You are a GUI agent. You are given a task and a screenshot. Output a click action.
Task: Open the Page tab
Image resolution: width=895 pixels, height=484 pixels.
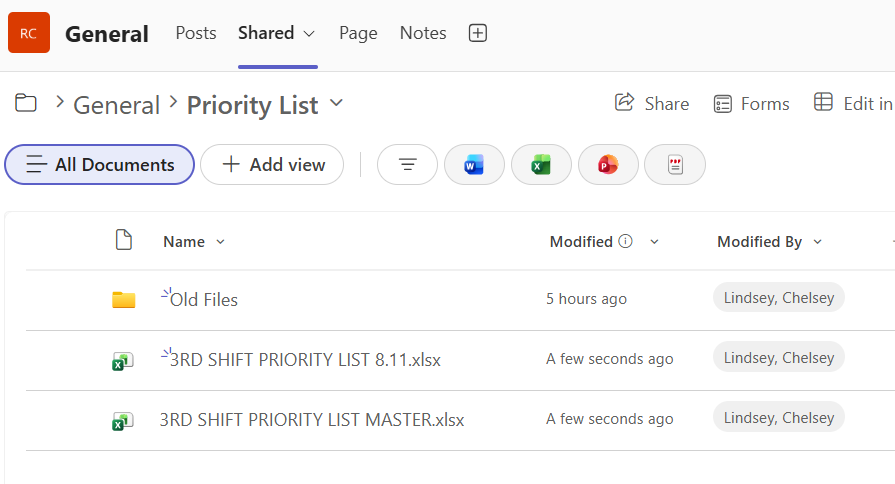358,33
